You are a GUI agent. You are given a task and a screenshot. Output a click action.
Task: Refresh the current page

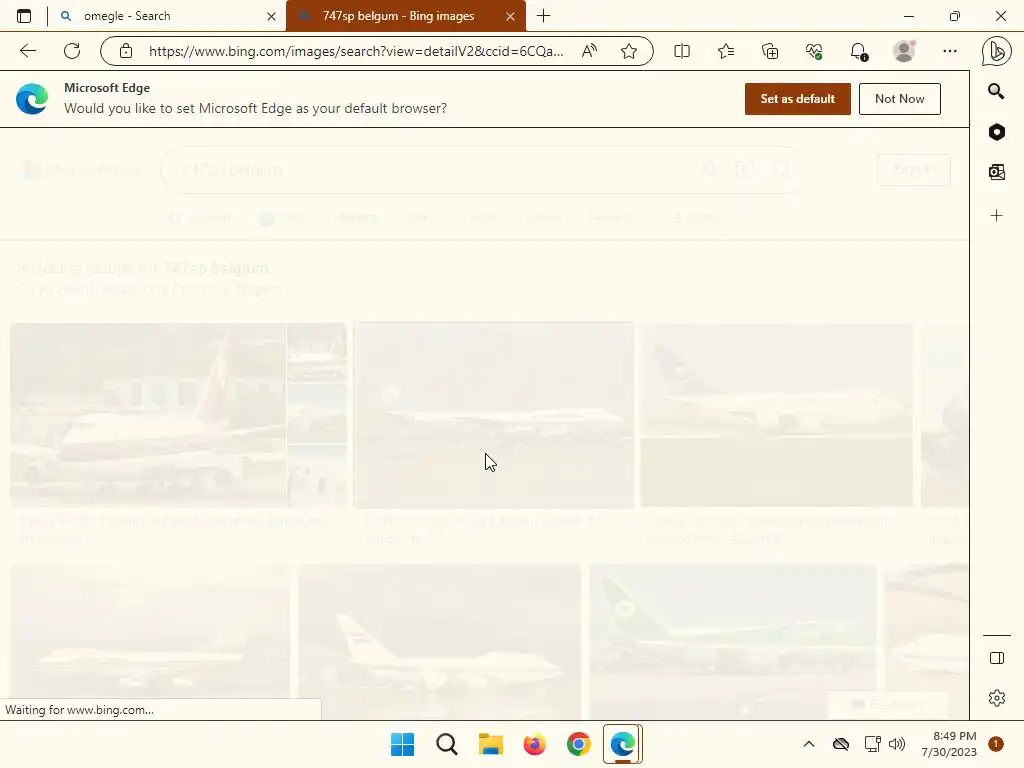[72, 51]
